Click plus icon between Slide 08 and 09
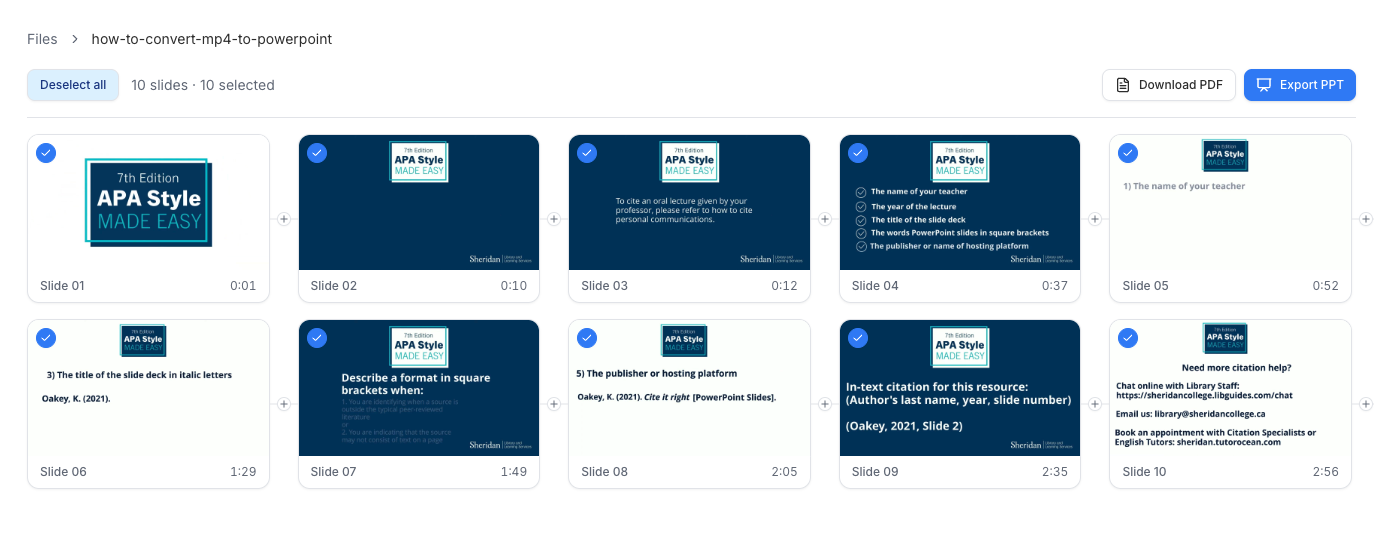The width and height of the screenshot is (1374, 536). [825, 404]
